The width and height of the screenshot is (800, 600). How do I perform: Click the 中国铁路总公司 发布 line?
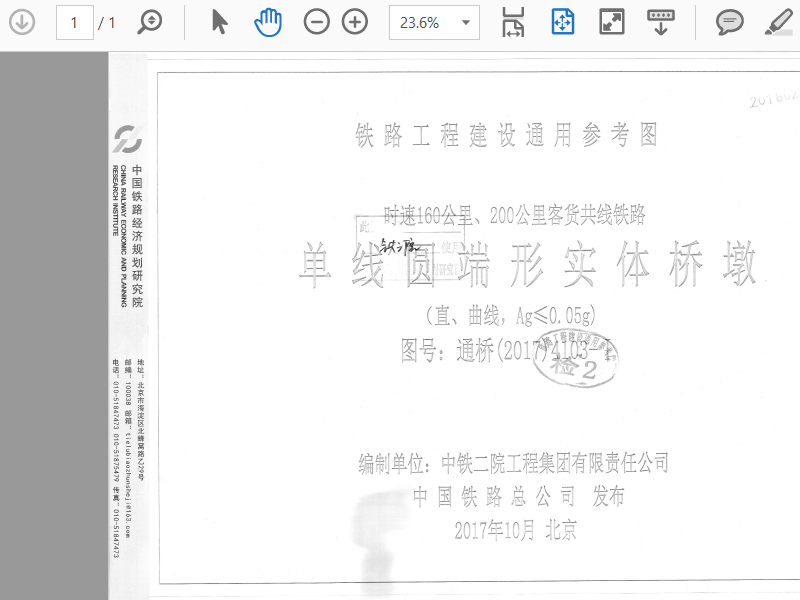coord(518,496)
